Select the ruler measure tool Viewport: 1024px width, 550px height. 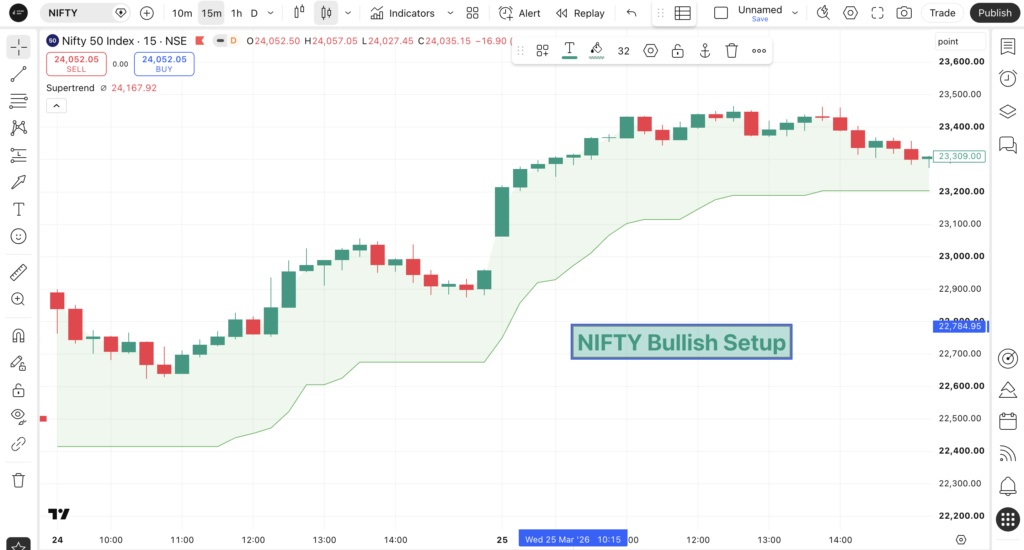(18, 272)
